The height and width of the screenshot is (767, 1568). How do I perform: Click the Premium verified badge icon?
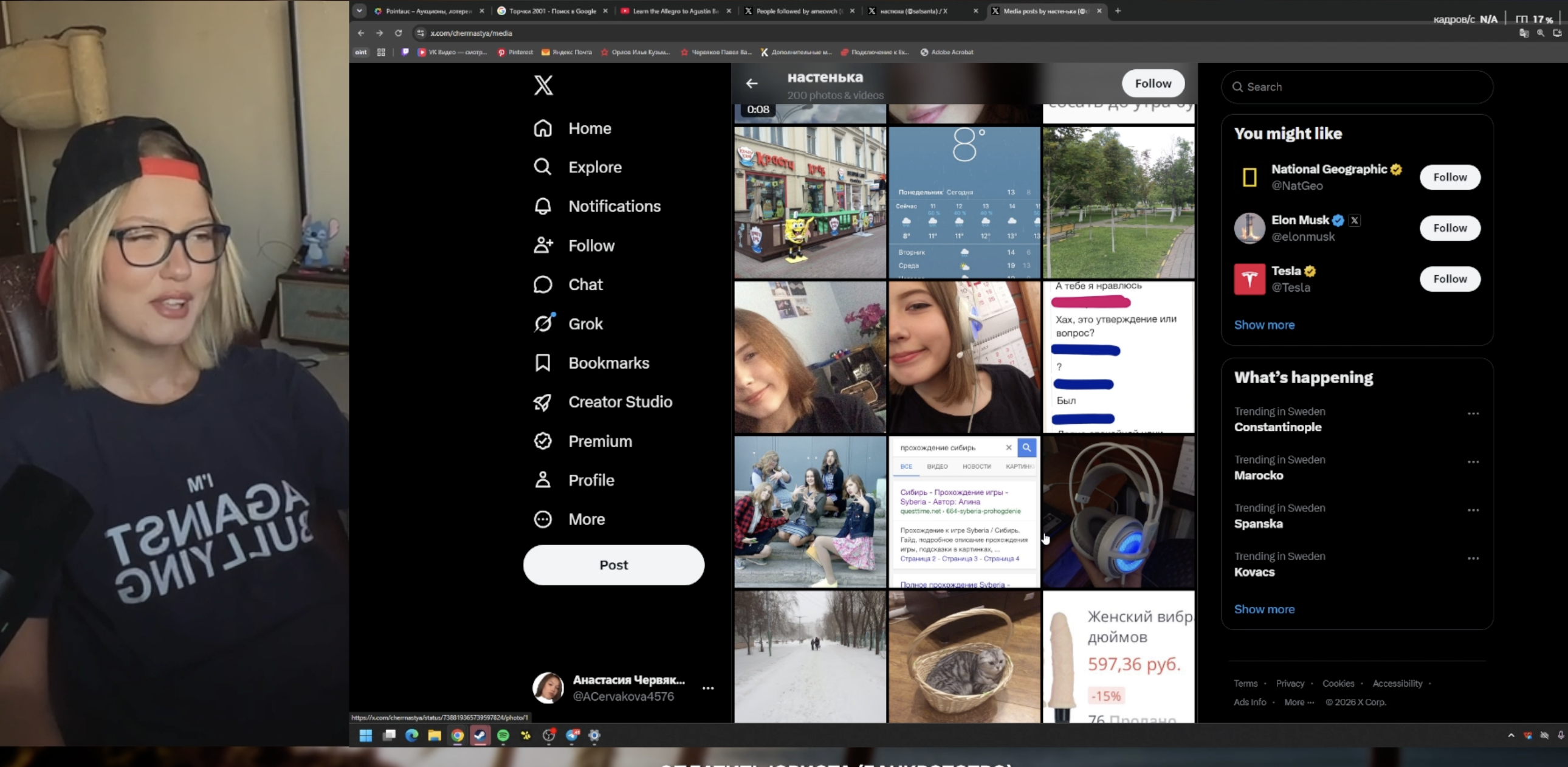[542, 441]
